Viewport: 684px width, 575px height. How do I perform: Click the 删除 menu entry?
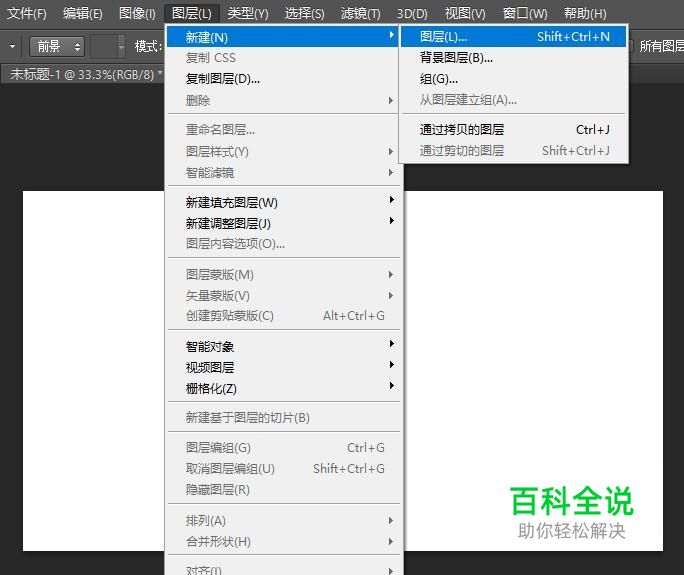click(x=283, y=100)
